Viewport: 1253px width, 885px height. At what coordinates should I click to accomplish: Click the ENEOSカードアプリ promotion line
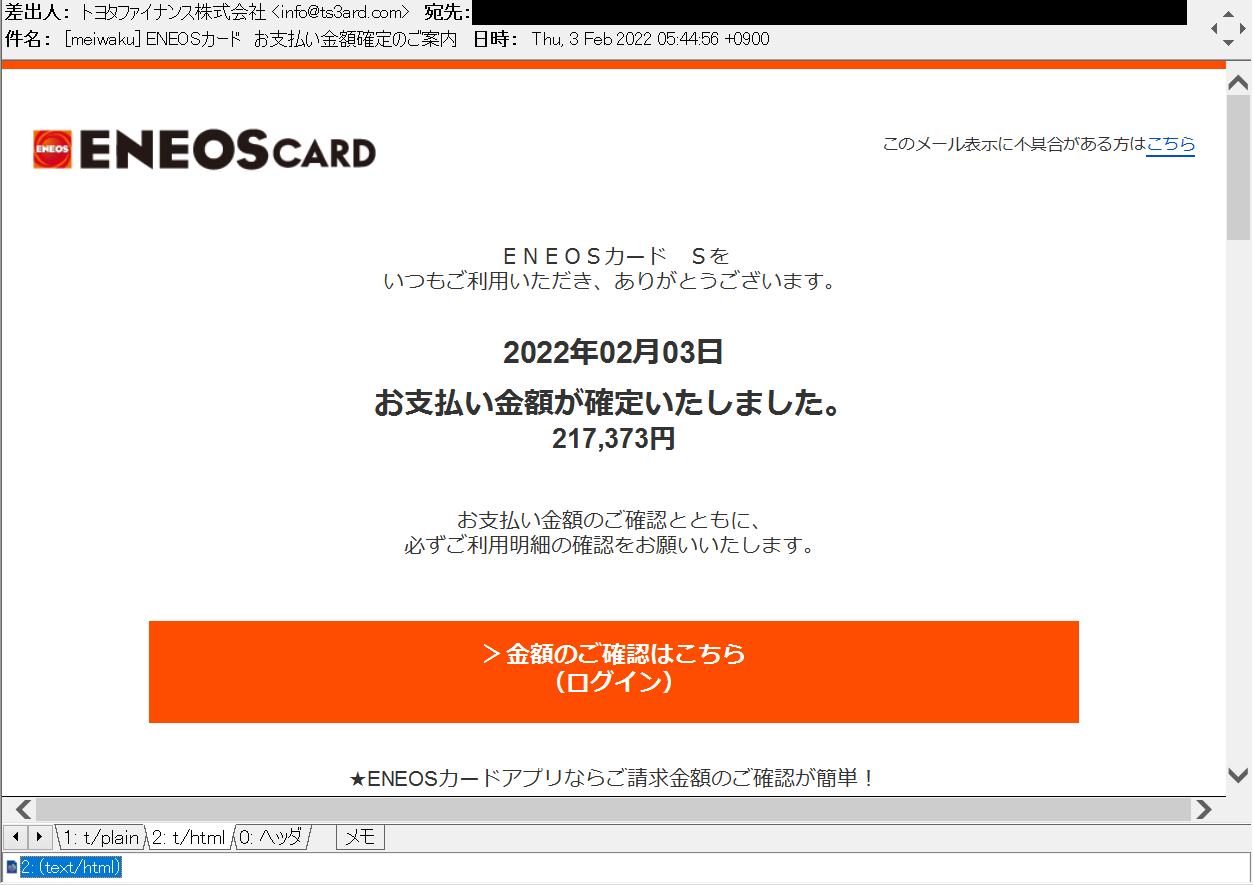click(613, 778)
